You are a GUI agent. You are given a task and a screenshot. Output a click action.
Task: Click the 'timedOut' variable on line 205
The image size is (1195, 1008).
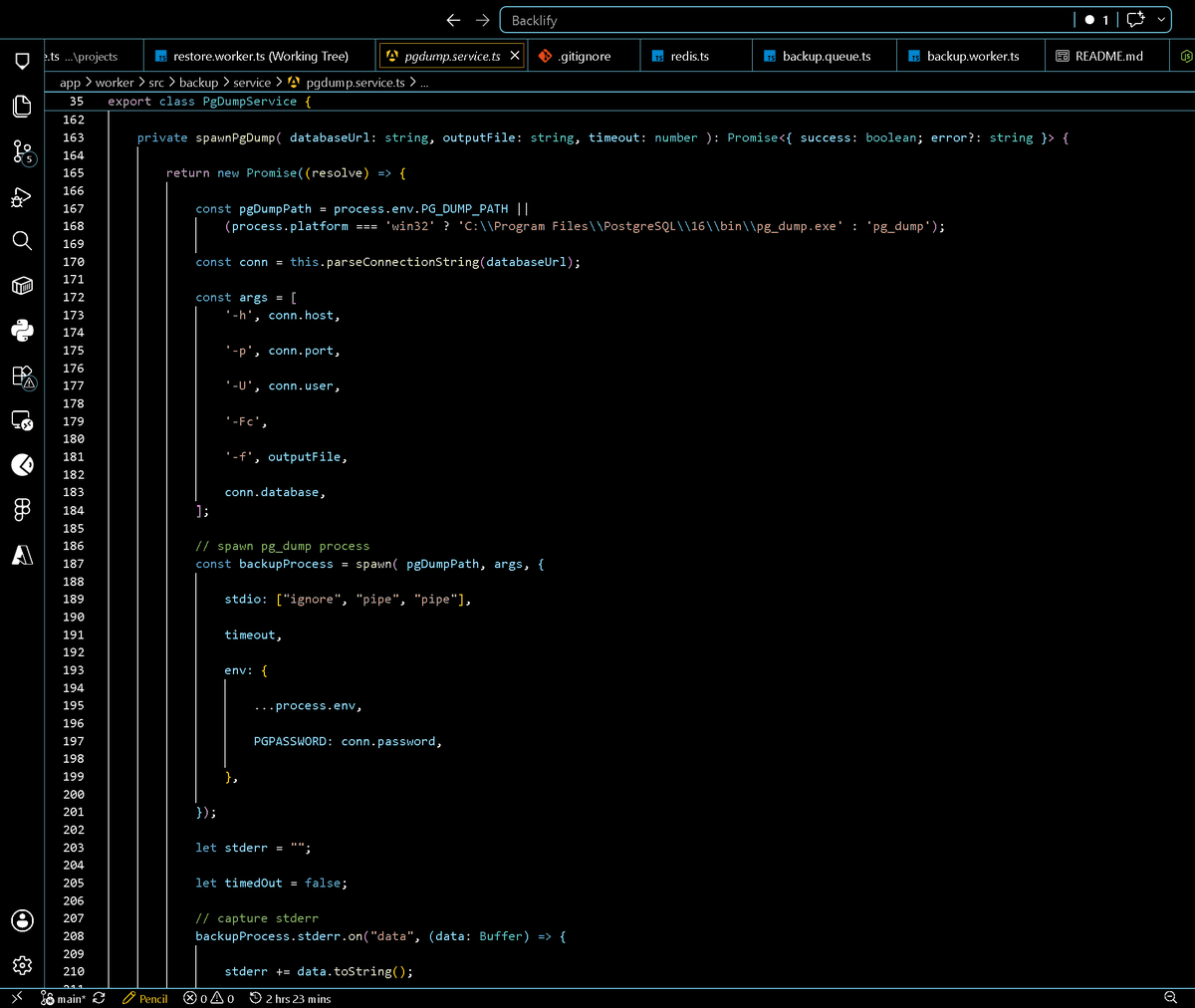click(x=254, y=882)
